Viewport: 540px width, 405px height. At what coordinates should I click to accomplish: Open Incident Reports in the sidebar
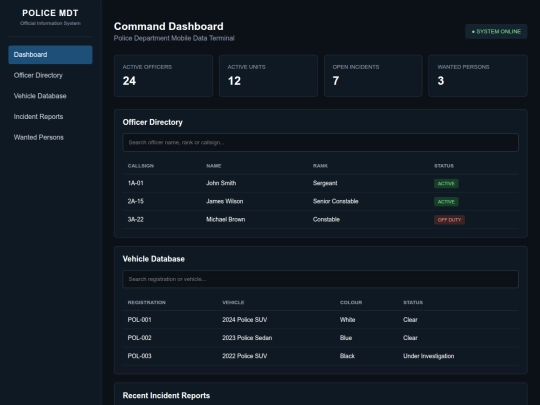(x=50, y=117)
